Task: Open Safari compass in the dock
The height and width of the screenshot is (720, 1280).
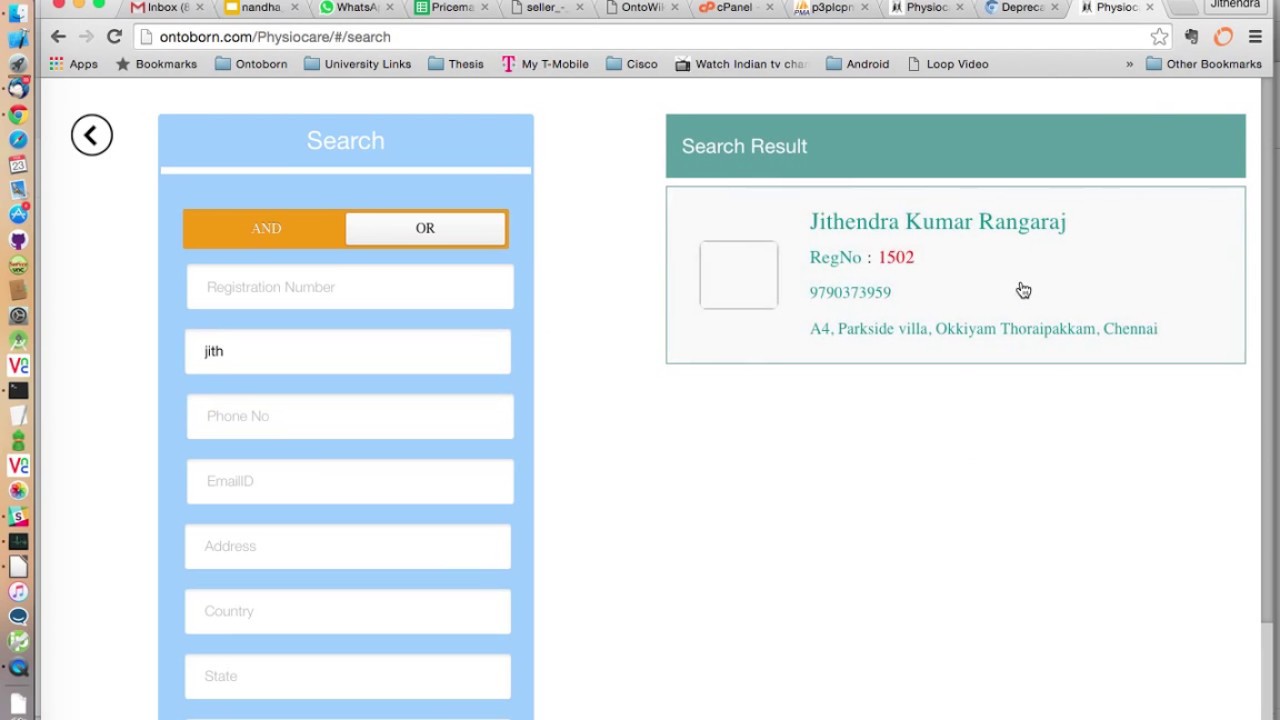Action: pos(18,139)
